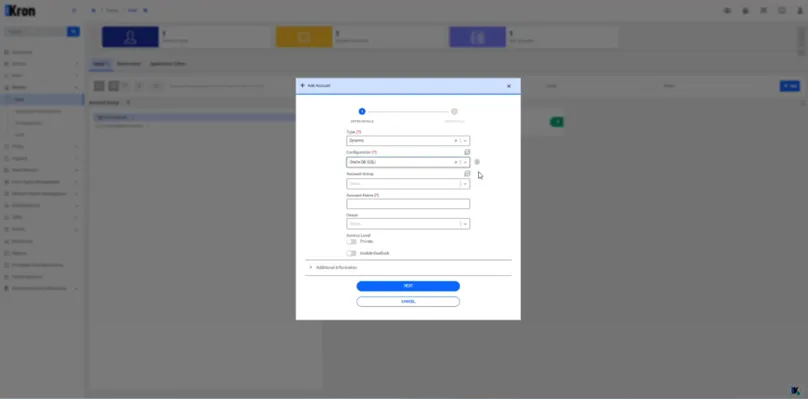
Task: Click the second wizard step circle
Action: [x=454, y=111]
